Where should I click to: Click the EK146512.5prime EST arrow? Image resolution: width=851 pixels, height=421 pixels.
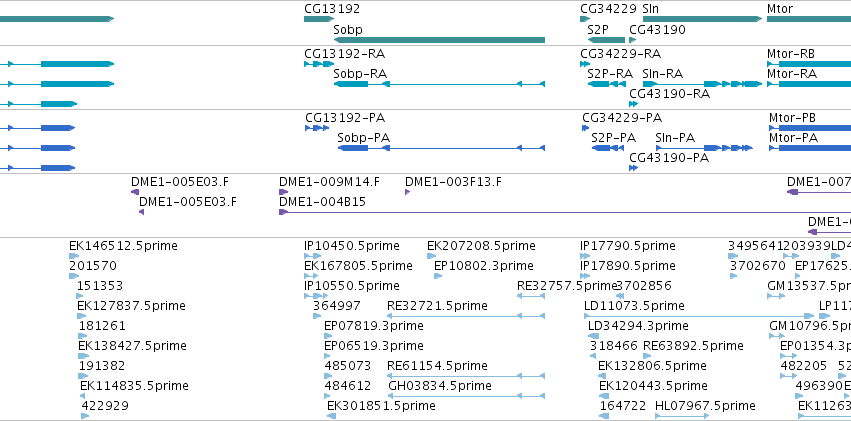coord(73,256)
